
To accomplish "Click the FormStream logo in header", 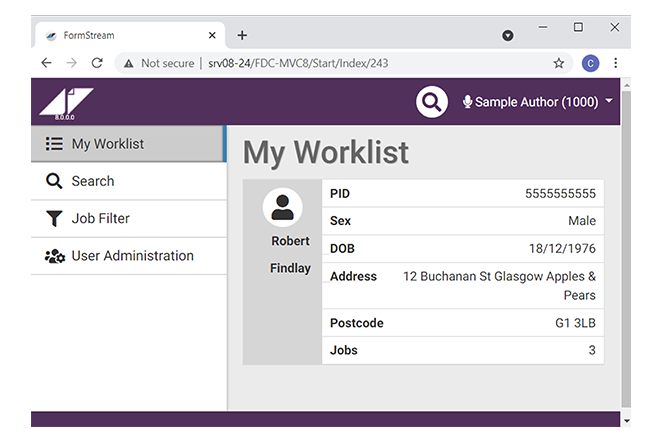I will [x=66, y=102].
